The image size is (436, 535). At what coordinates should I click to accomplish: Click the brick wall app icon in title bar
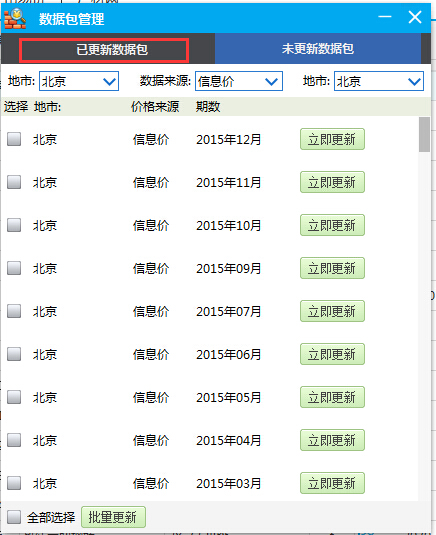coord(15,19)
